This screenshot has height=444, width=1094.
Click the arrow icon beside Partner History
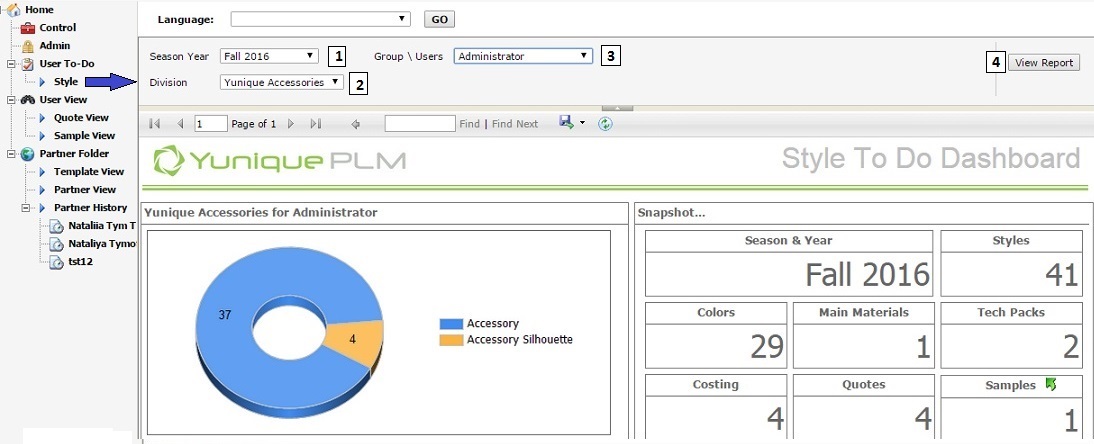(x=43, y=208)
